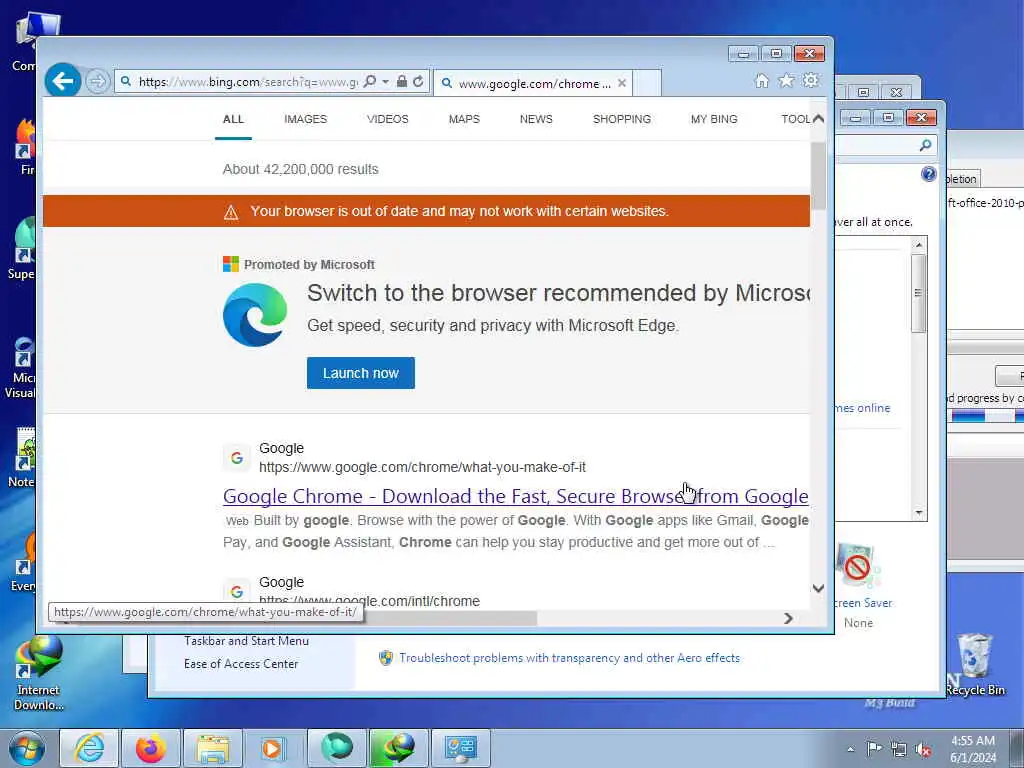This screenshot has height=768, width=1024.
Task: Go back with the Internet Explorer back arrow
Action: click(63, 81)
